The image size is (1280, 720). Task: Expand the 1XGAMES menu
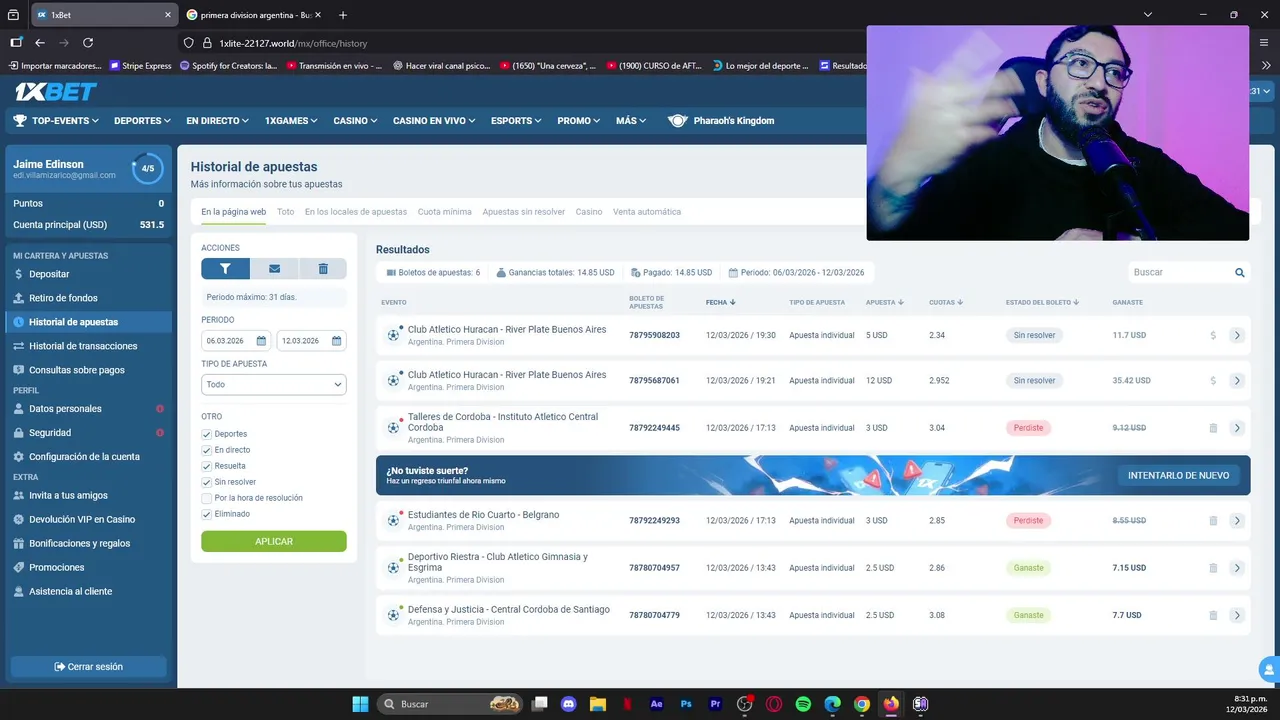click(x=291, y=121)
